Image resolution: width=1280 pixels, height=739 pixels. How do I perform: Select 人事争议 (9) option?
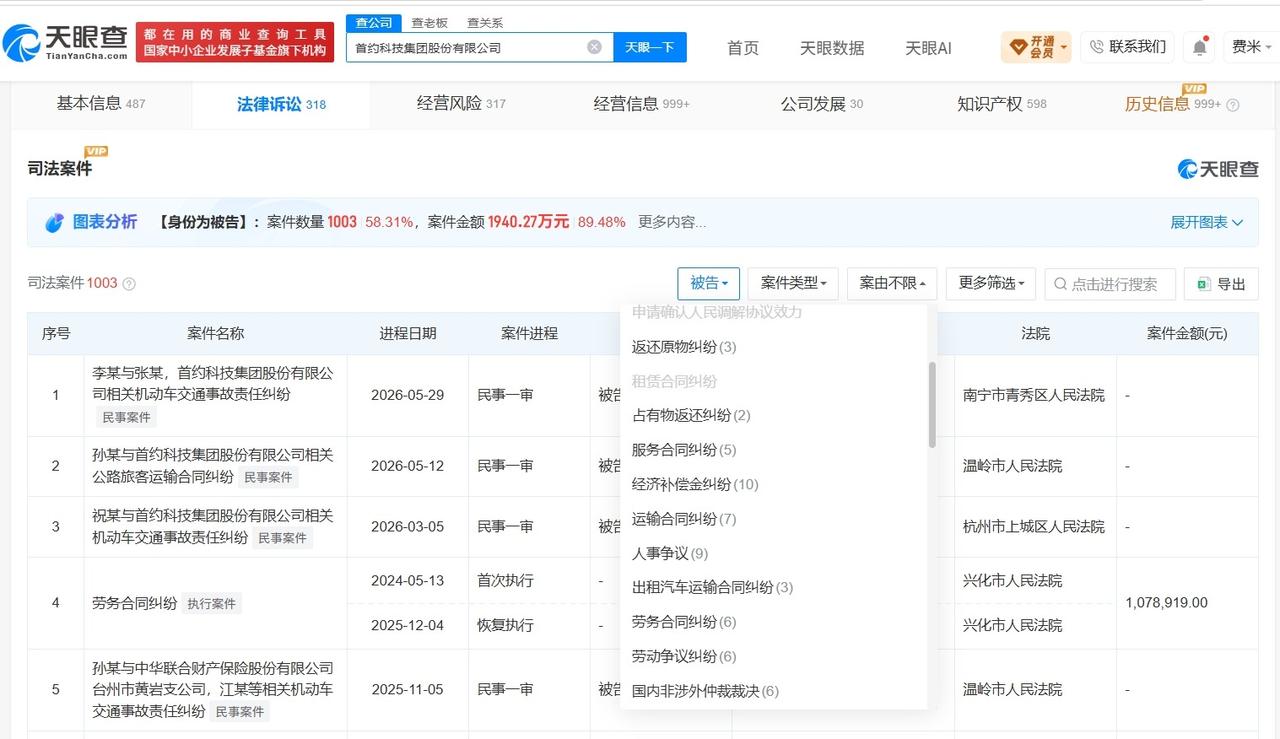coord(670,553)
